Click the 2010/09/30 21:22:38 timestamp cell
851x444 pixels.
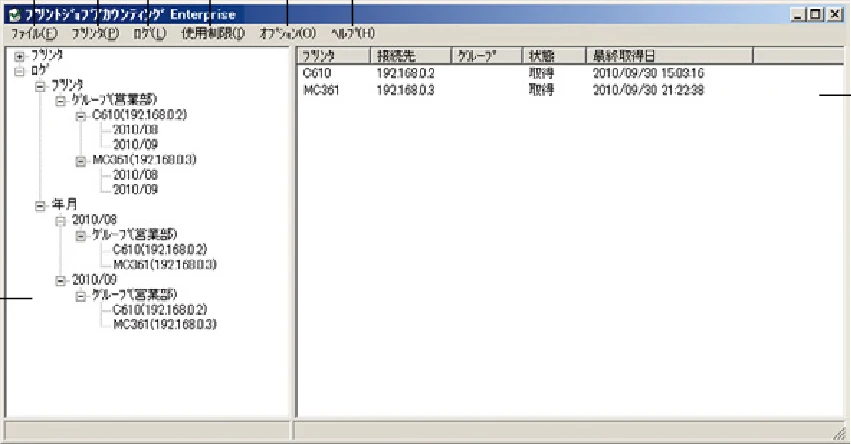point(649,90)
